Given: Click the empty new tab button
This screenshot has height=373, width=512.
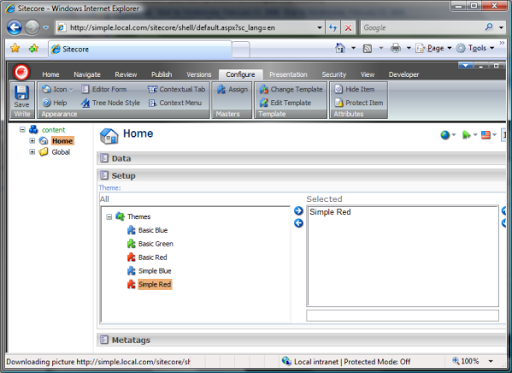Looking at the screenshot, I should click(x=240, y=49).
